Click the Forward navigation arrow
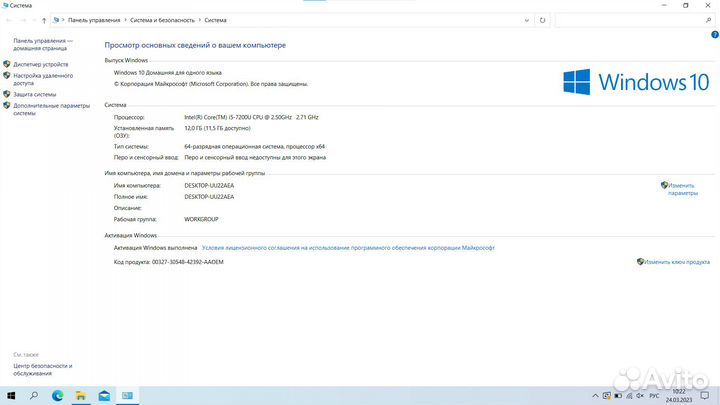Screen dimensions: 720x405 pos(23,20)
